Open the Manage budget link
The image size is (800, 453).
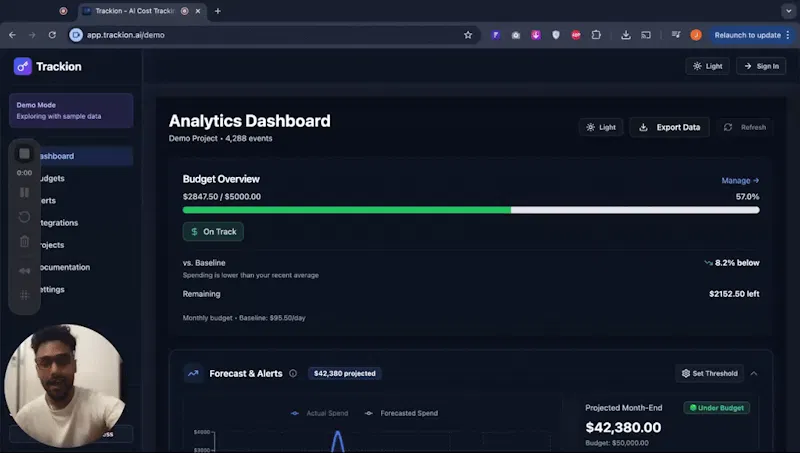pos(740,181)
